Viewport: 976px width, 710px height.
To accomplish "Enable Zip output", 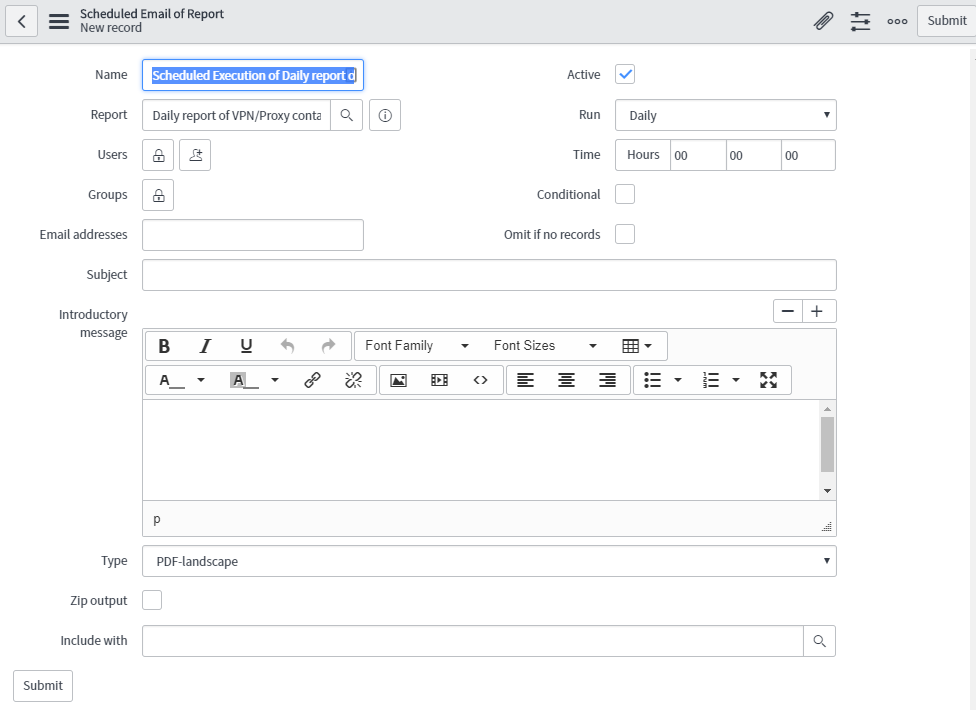I will click(x=151, y=600).
